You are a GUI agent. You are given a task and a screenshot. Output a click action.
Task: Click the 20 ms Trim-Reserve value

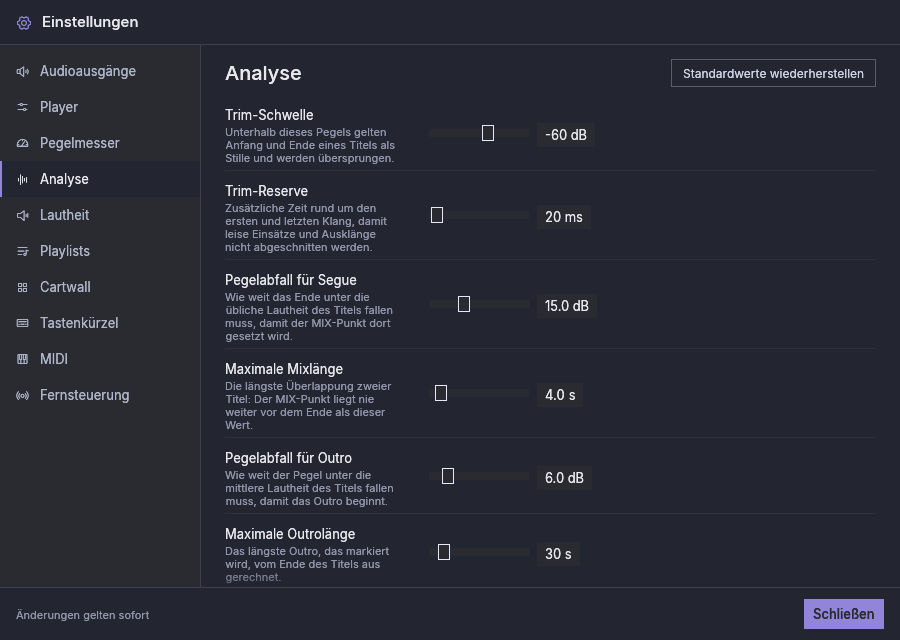pos(564,217)
